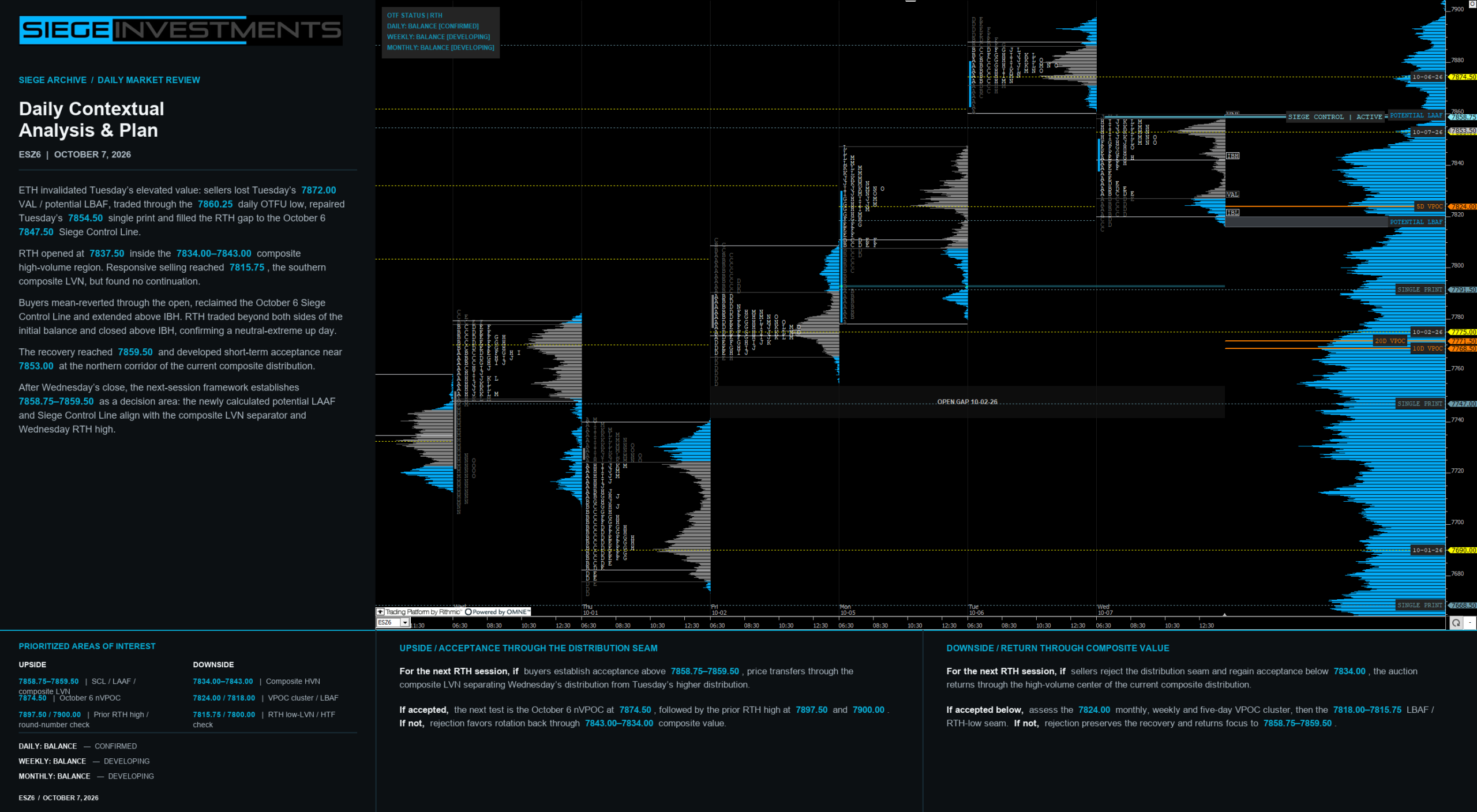Click the '10-07-26' date label
This screenshot has width=1477, height=812.
point(1427,132)
